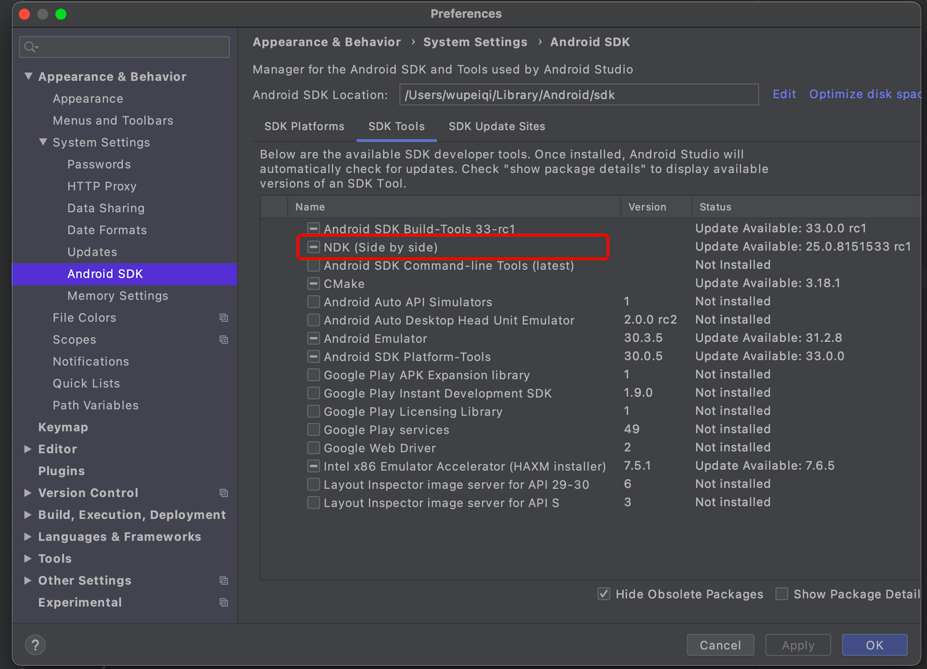
Task: Click the project-level icon beside Version Control
Action: [x=224, y=493]
